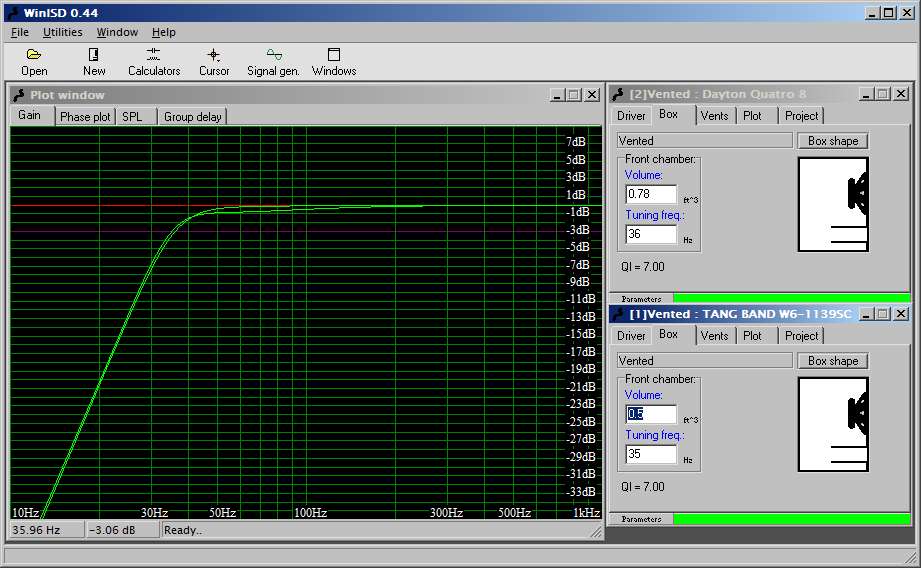This screenshot has width=921, height=568.
Task: Open Vents tab in TANG BAND window
Action: click(714, 335)
